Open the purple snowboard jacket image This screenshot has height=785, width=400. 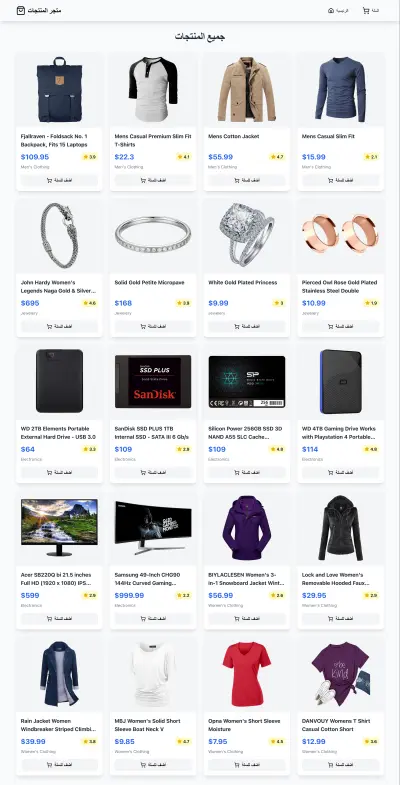click(x=247, y=528)
